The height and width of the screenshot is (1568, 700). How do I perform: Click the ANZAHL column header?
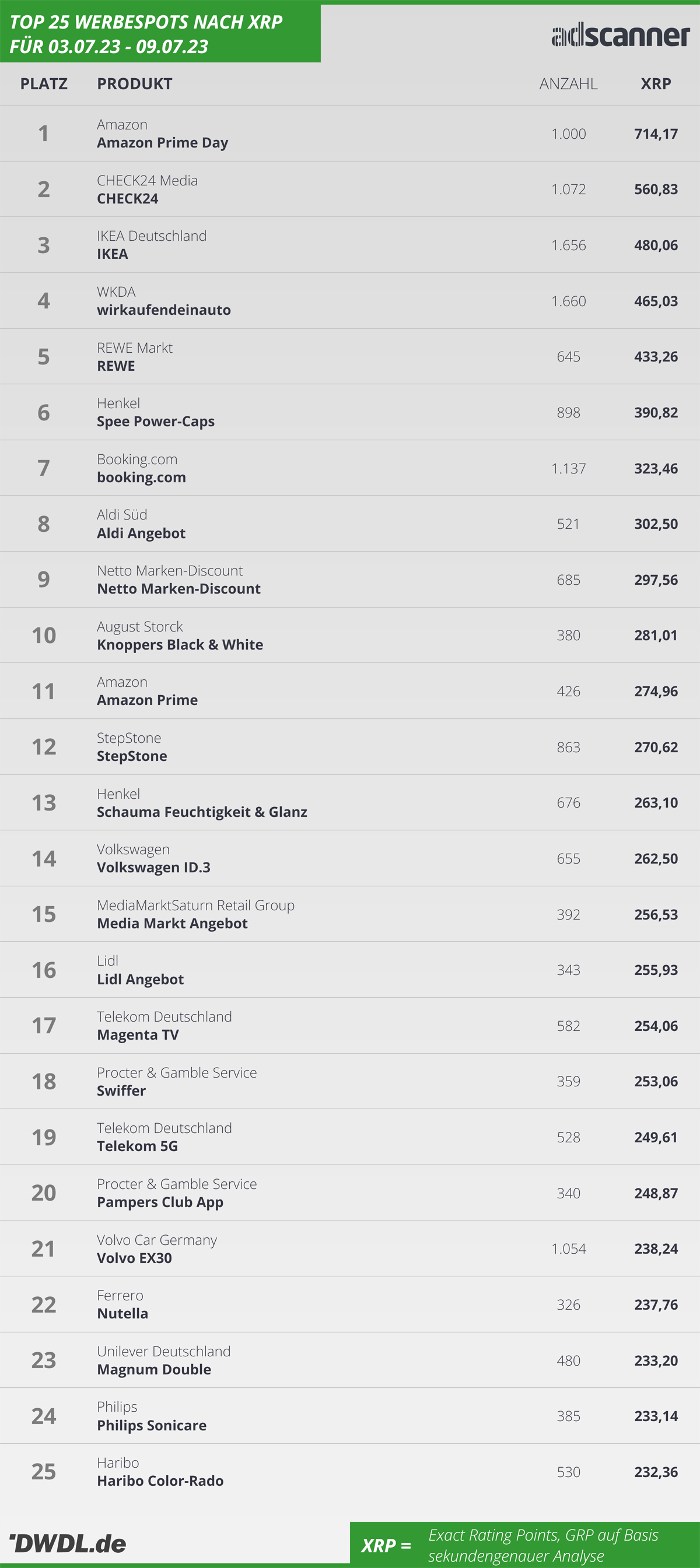(x=568, y=83)
